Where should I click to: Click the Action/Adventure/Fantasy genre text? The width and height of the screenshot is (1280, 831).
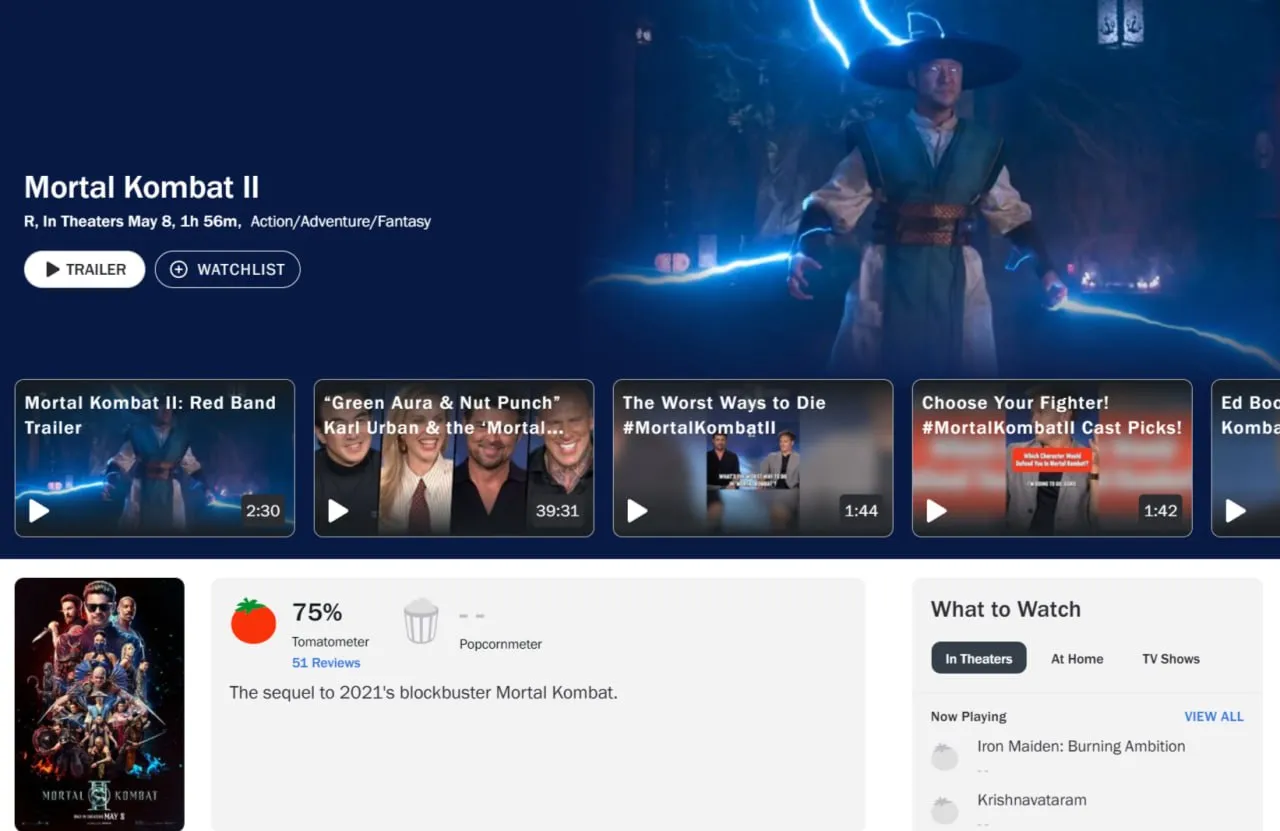(x=341, y=221)
